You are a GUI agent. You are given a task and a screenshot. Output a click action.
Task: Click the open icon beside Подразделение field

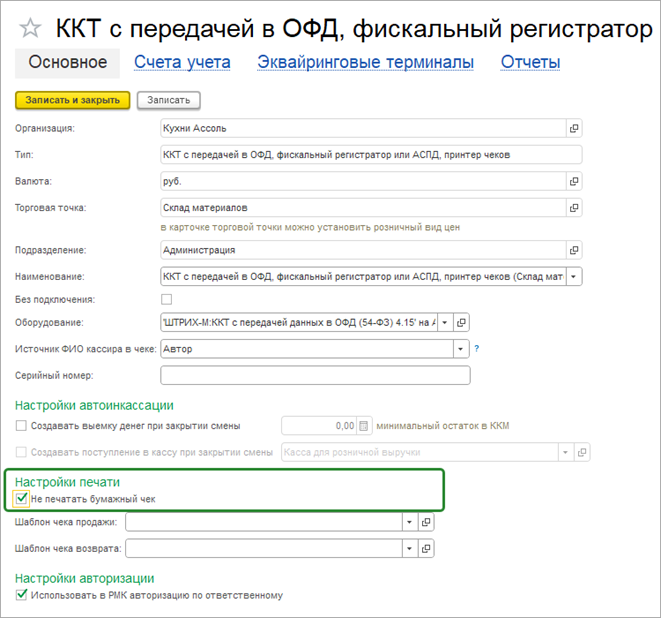point(574,250)
